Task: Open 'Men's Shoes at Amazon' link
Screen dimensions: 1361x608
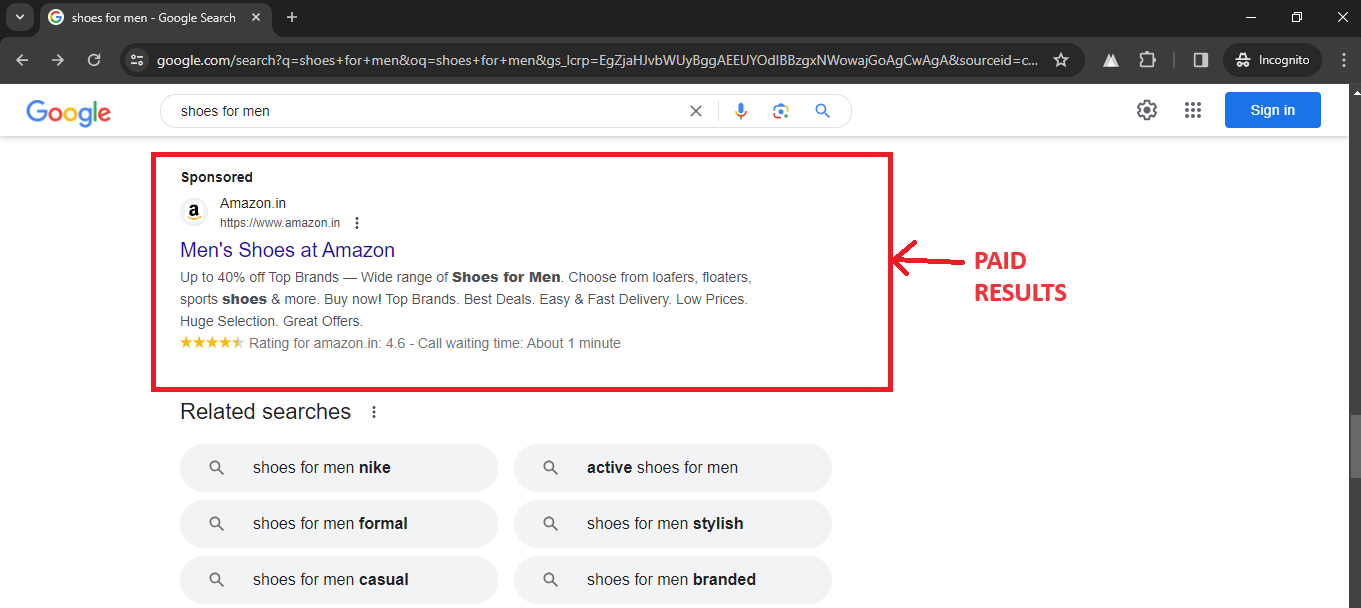Action: pyautogui.click(x=287, y=250)
